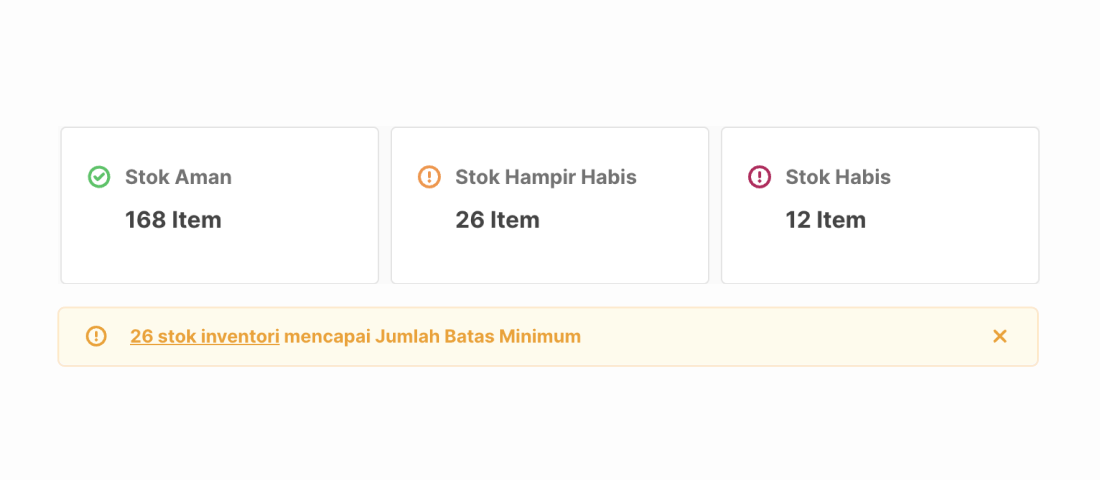The image size is (1100, 480).
Task: Click the "26 Item" count in the middle card
Action: pos(497,220)
